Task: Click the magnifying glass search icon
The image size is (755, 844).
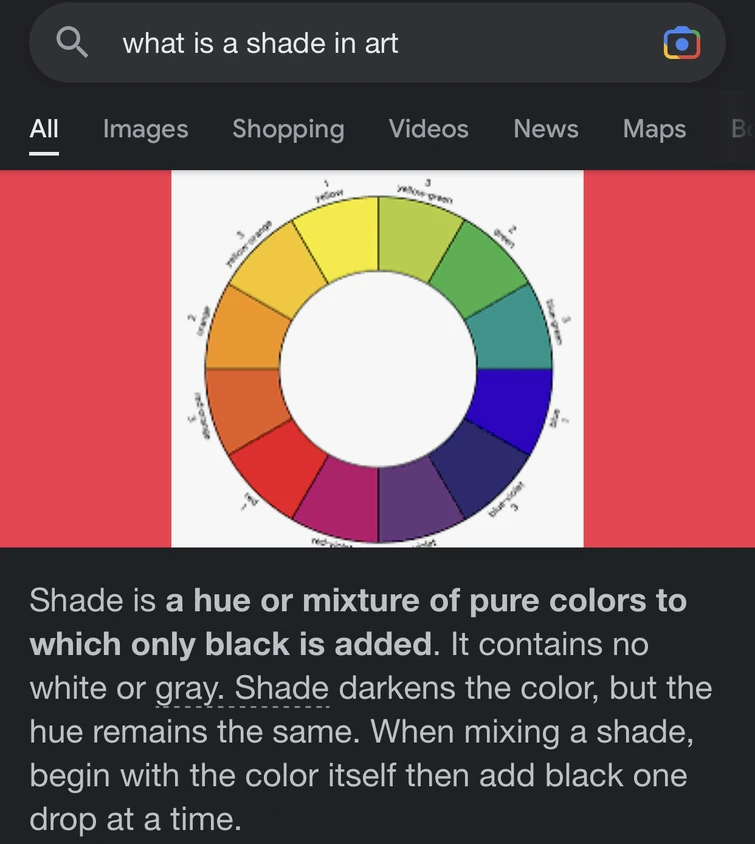Action: click(x=70, y=42)
